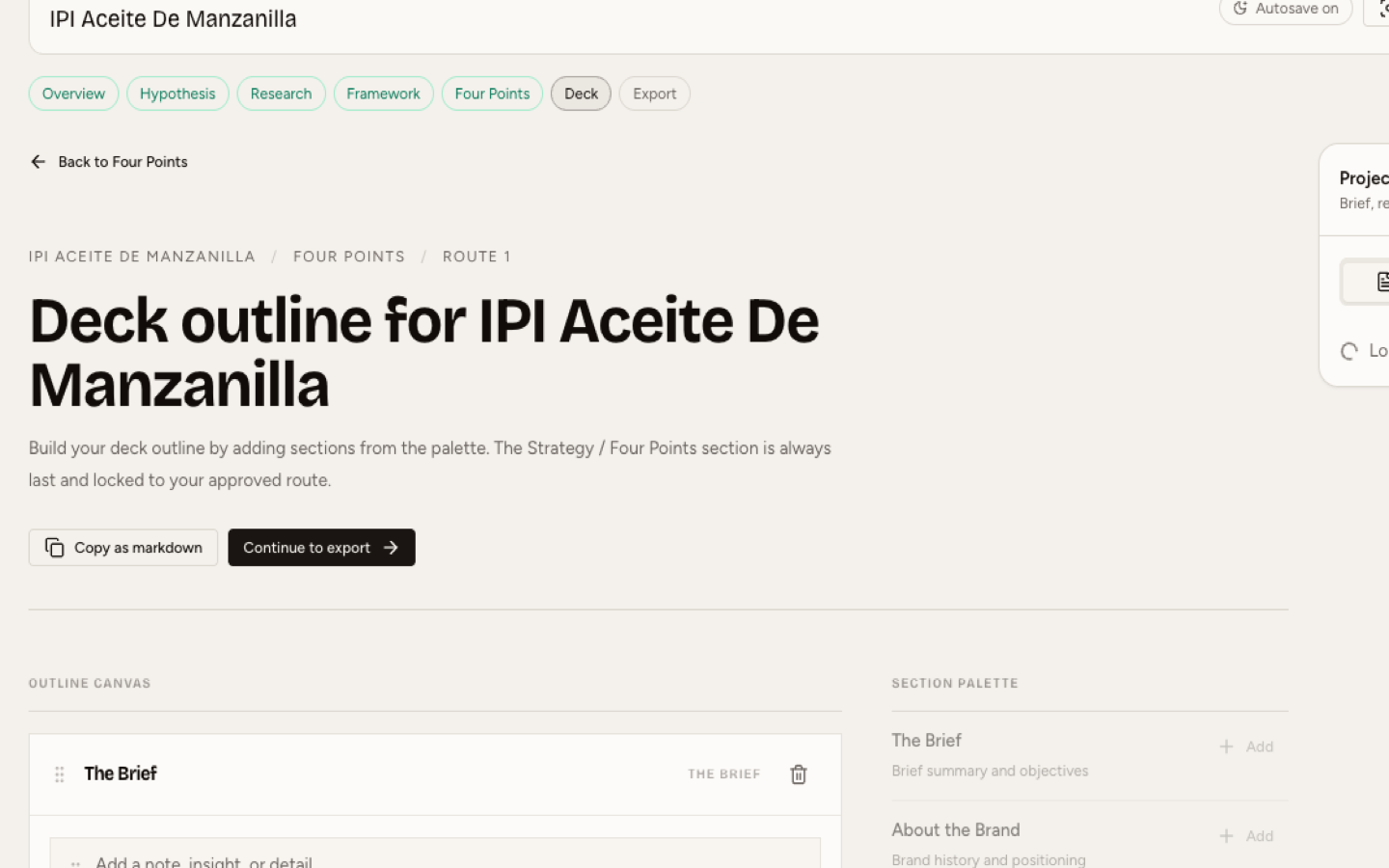Screen dimensions: 1389x868
Task: Grab The Brief section drag handle
Action: pos(59,774)
